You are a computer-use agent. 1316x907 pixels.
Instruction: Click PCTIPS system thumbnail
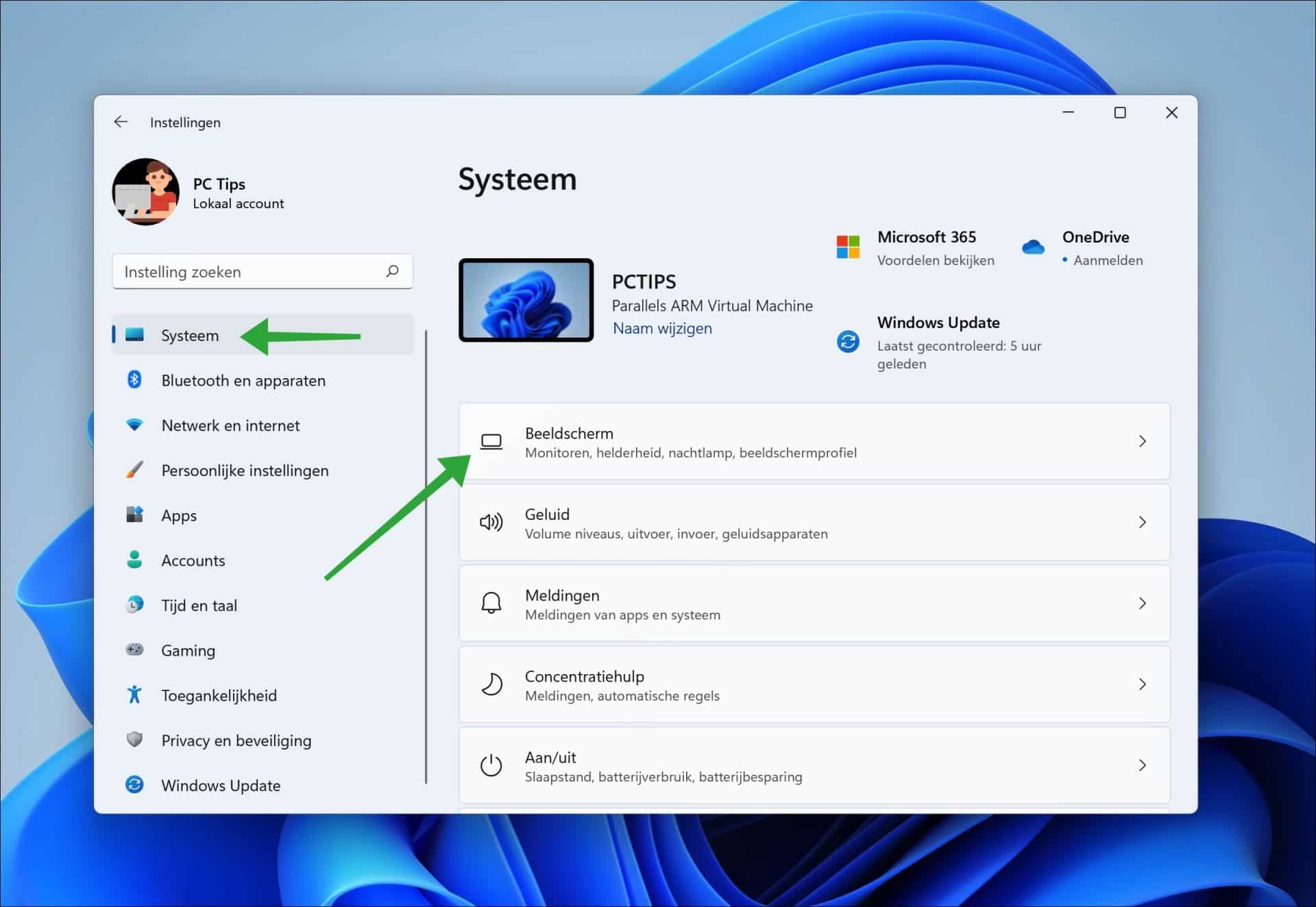pyautogui.click(x=523, y=299)
